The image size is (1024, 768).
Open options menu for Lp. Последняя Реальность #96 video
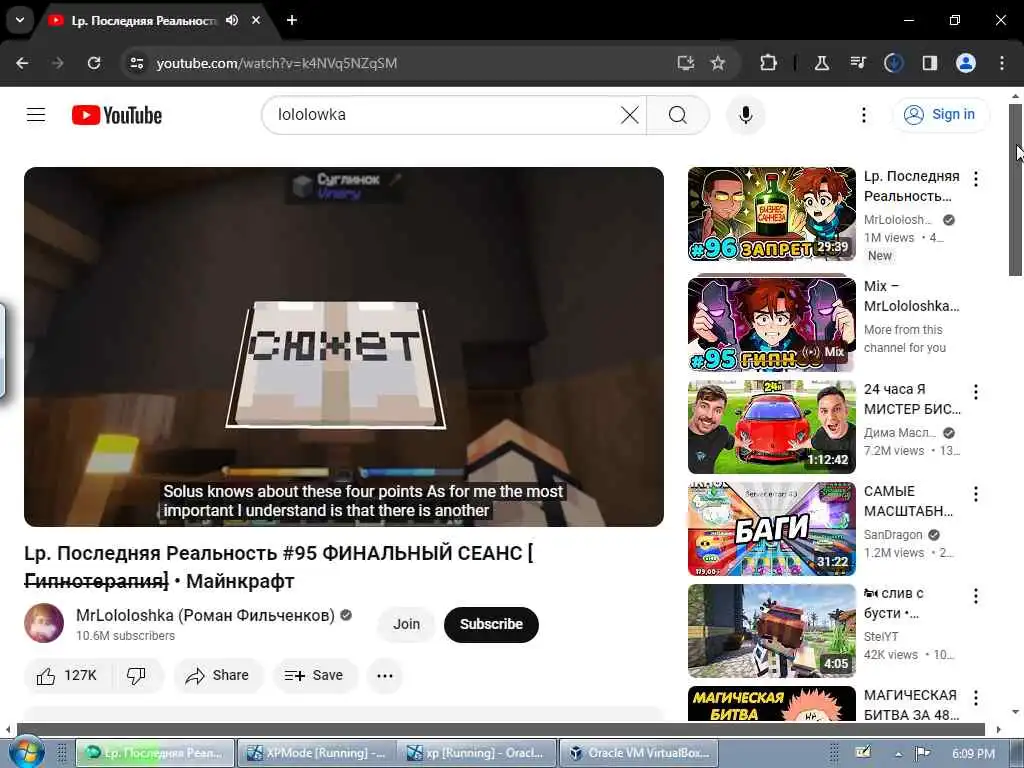[976, 179]
